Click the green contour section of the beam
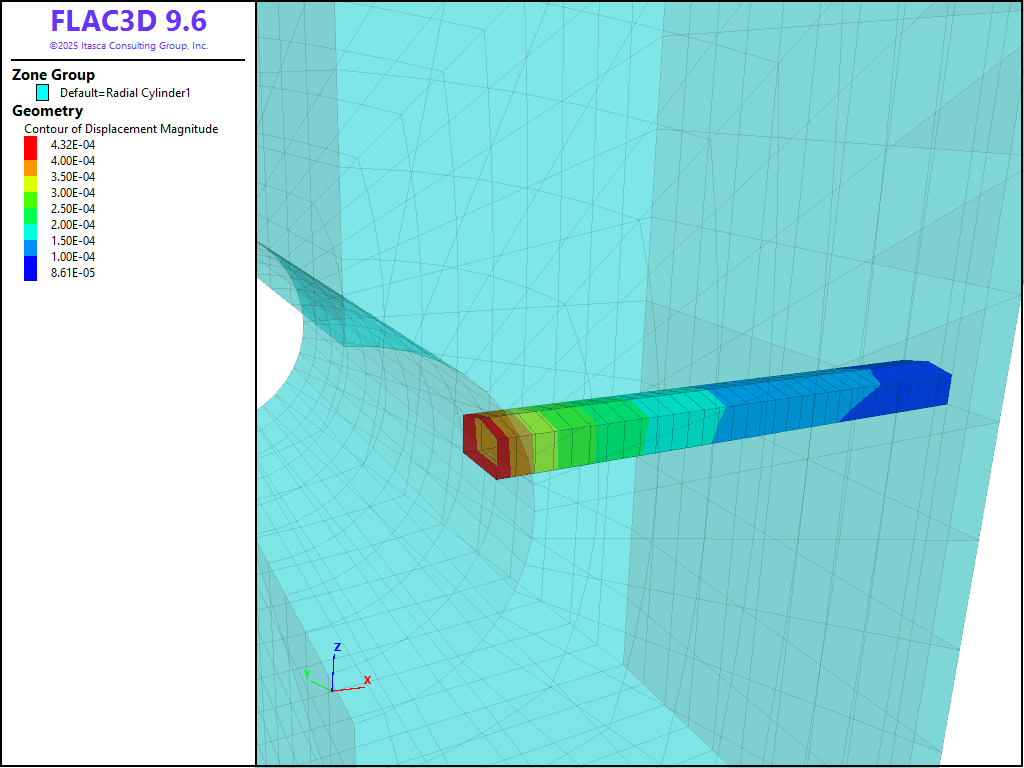 [580, 435]
